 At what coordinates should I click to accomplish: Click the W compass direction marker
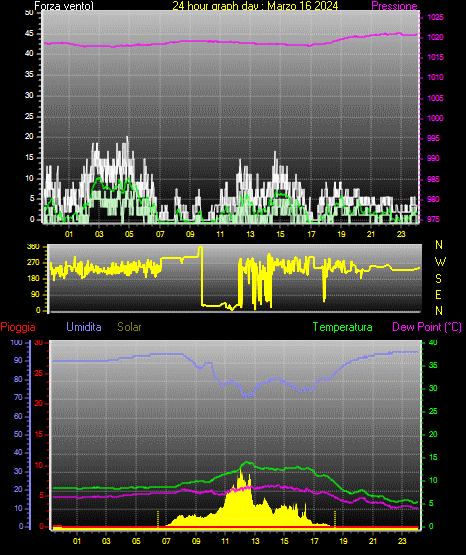[x=440, y=262]
